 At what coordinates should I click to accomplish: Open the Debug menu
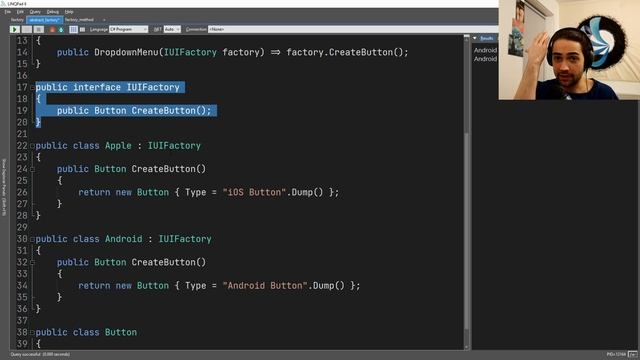click(53, 12)
